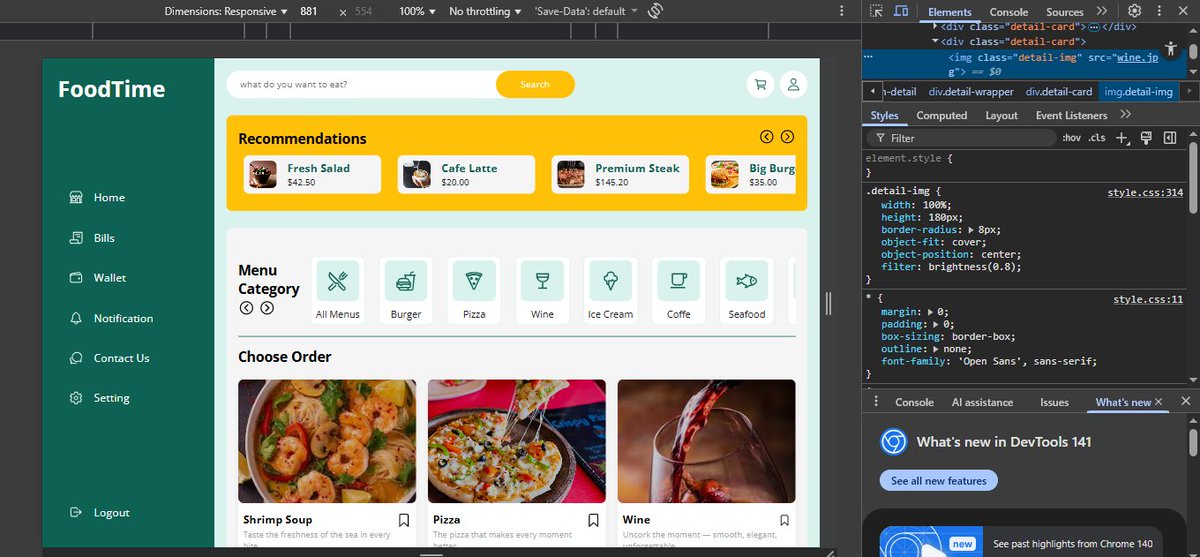
Task: Bookmark the Pizza order card
Action: pos(593,520)
